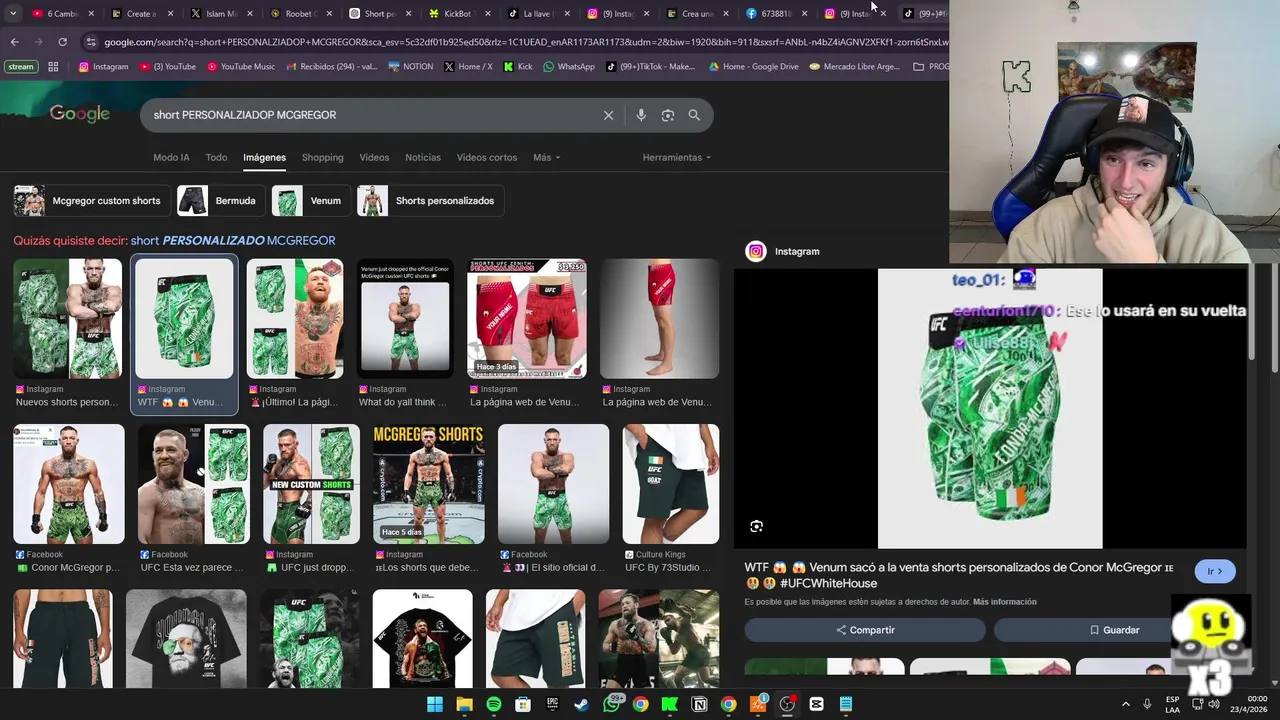Open the Culture Kings UFC shorts thumbnail
The width and height of the screenshot is (1280, 720).
point(670,484)
